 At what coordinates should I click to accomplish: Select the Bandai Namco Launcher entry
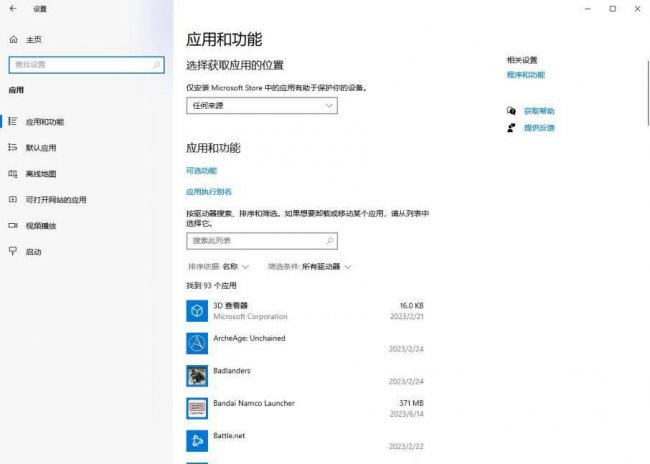click(x=305, y=408)
